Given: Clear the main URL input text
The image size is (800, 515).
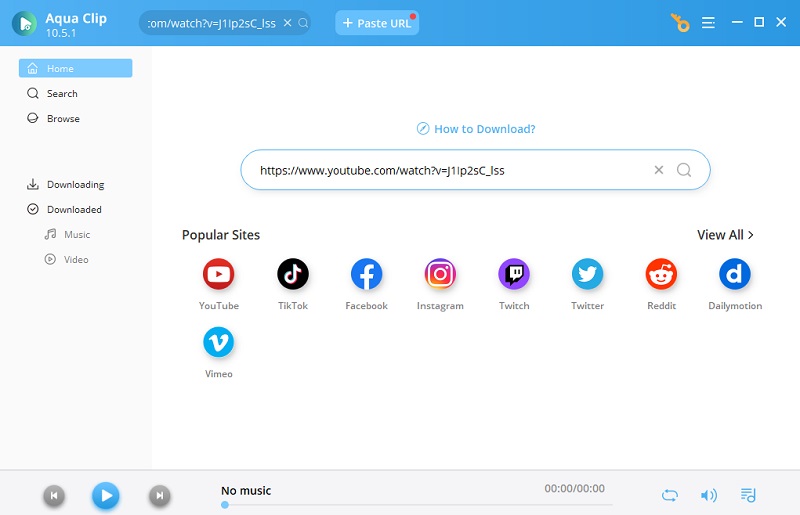Looking at the screenshot, I should [659, 170].
